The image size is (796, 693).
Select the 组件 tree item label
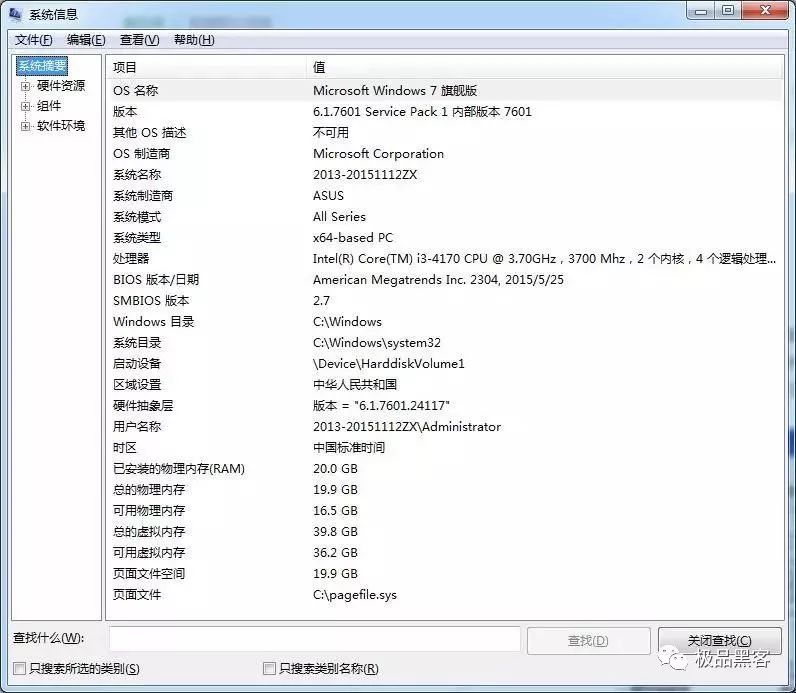pos(49,106)
